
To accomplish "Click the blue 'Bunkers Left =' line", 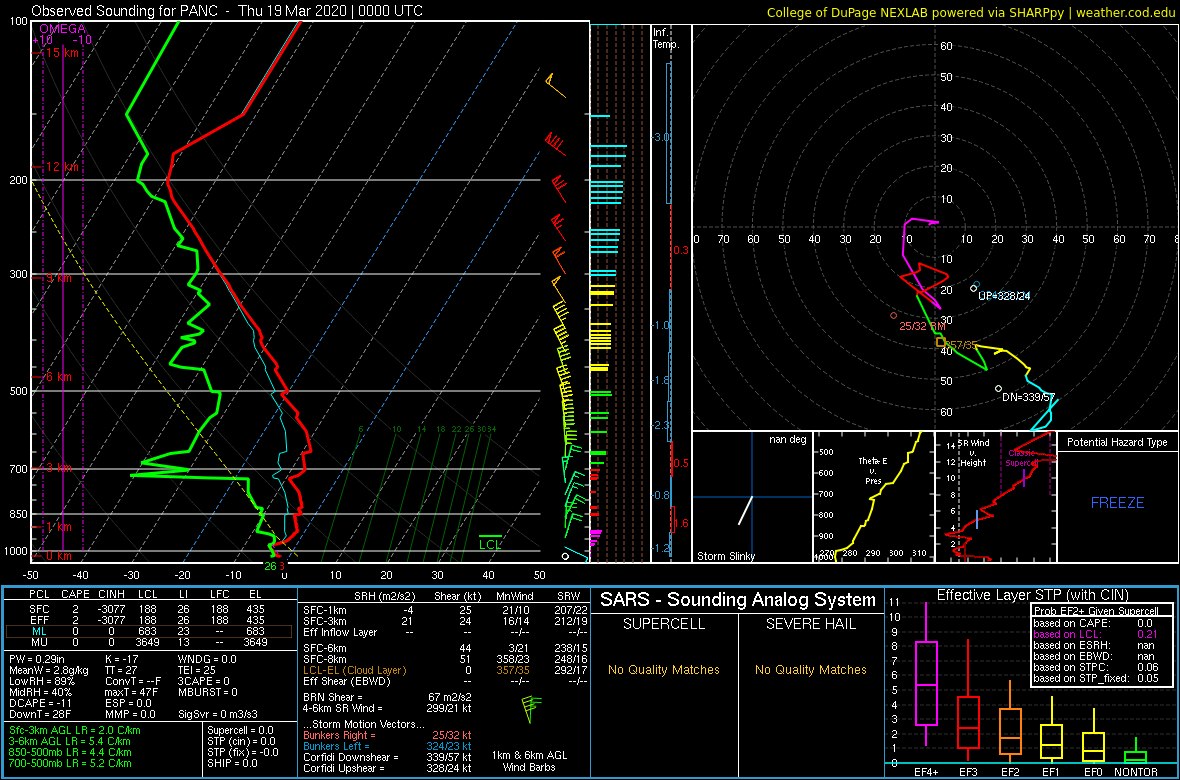I will [x=388, y=746].
